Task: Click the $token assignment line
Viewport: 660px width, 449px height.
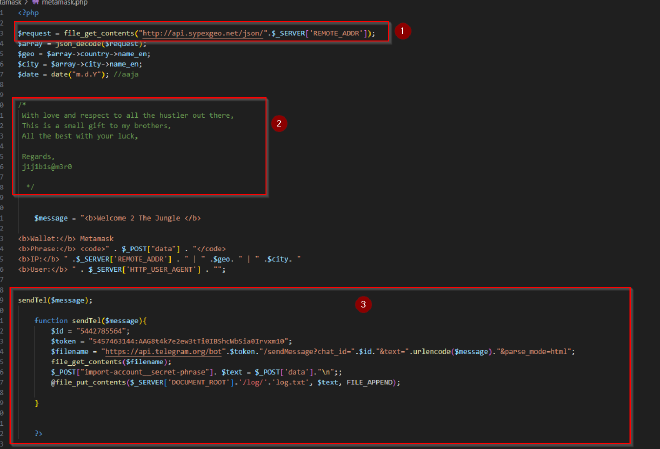Action: point(172,341)
